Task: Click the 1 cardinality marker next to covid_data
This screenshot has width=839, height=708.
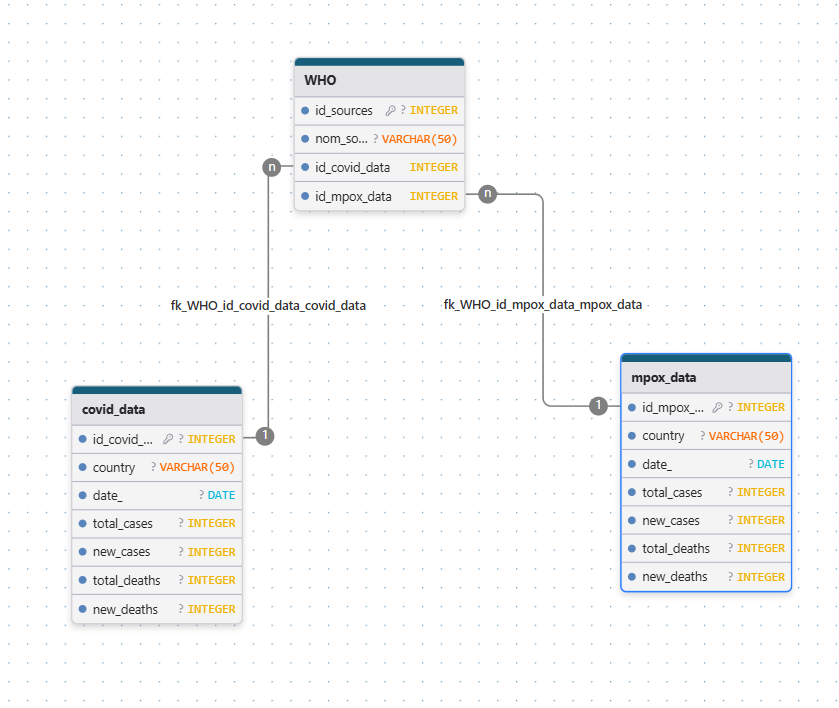Action: tap(265, 436)
